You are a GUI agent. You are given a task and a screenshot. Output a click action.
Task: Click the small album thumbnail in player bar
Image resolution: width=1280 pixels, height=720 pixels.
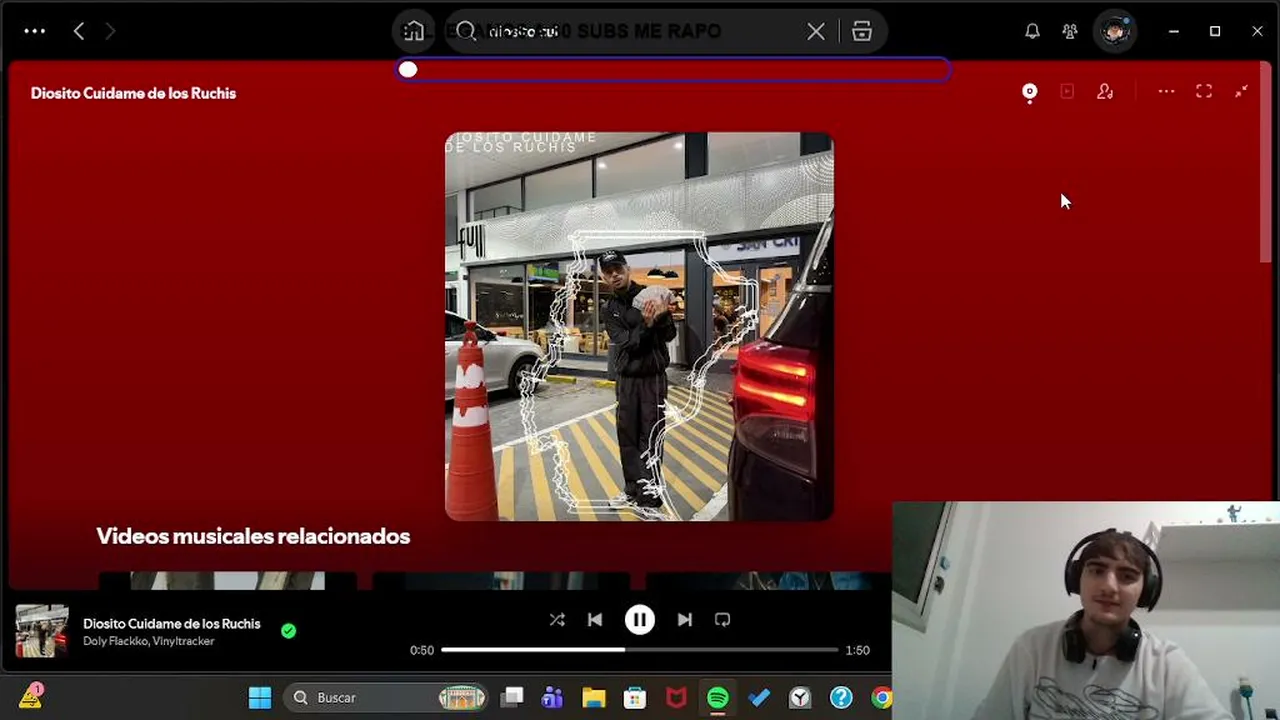[x=42, y=631]
